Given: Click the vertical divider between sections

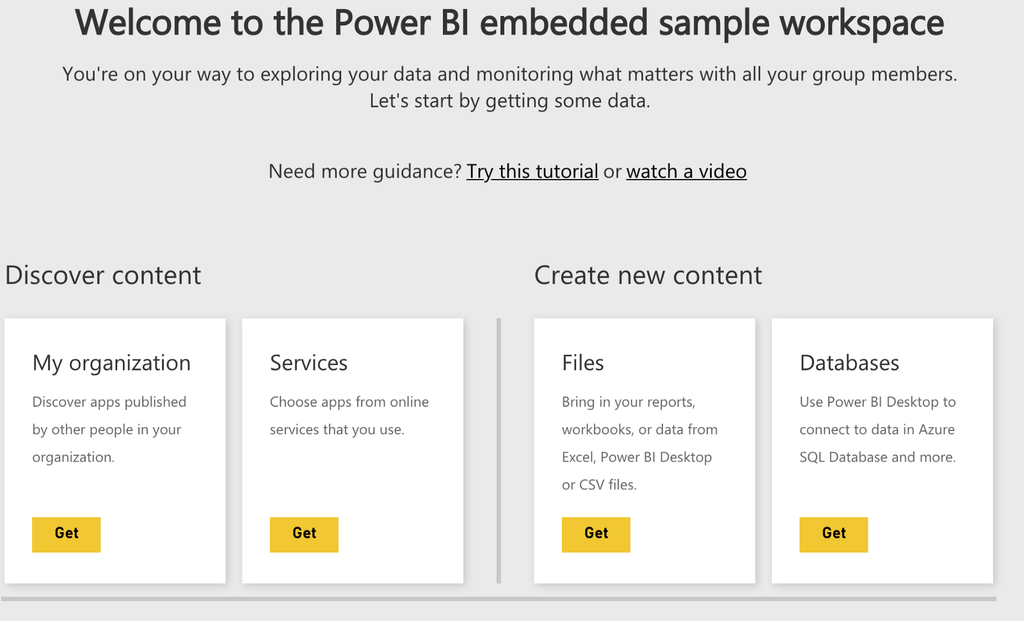Looking at the screenshot, I should click(x=498, y=451).
